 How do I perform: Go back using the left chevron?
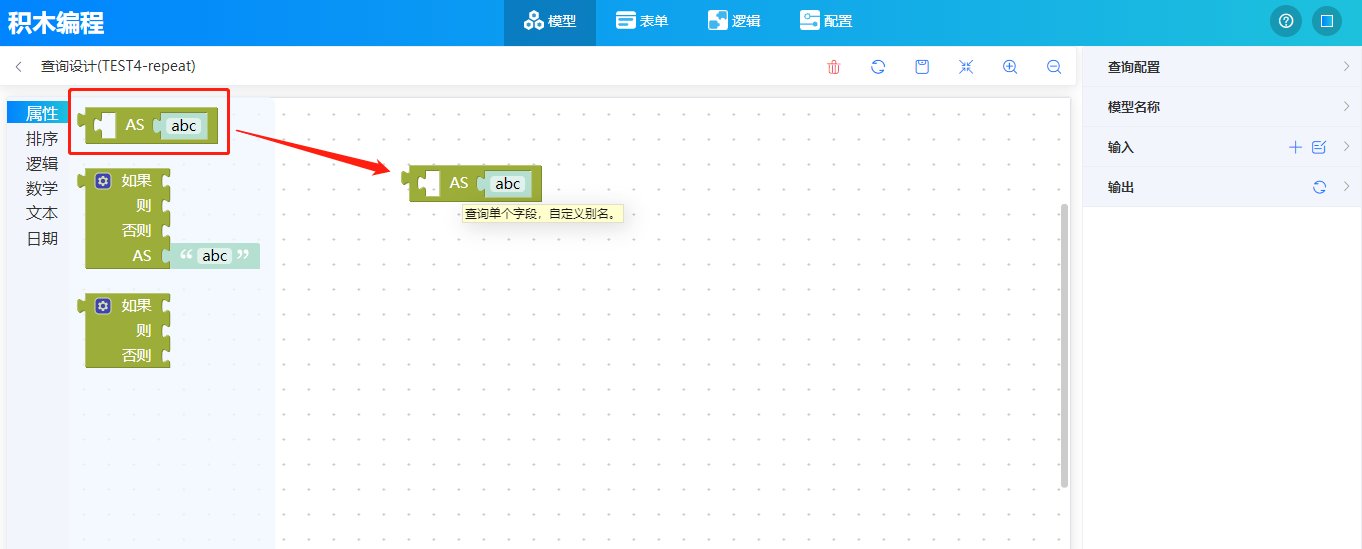[x=19, y=67]
